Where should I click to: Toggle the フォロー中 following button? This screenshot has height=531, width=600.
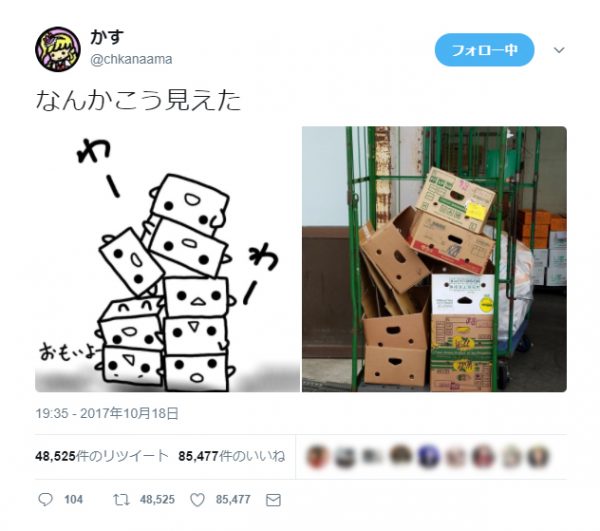[484, 50]
